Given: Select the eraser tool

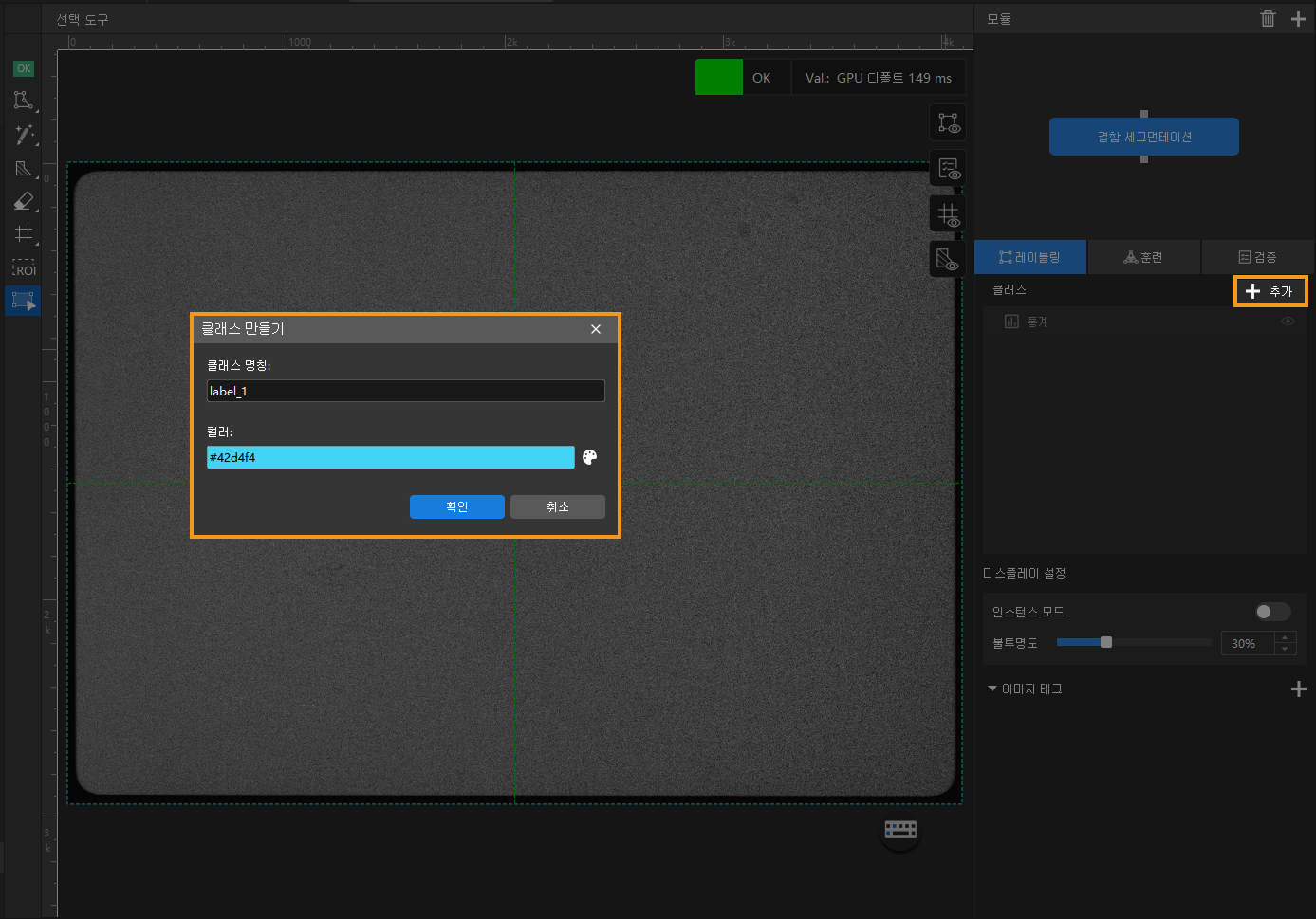Looking at the screenshot, I should 24,201.
